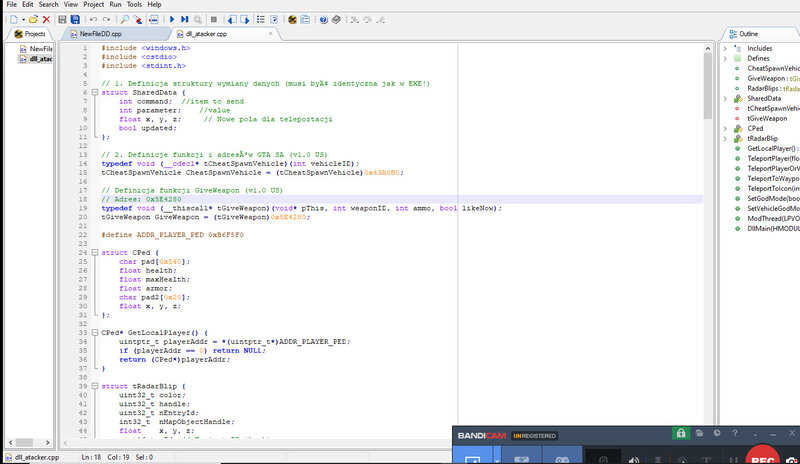
Task: Open the Search menu
Action: (48, 4)
